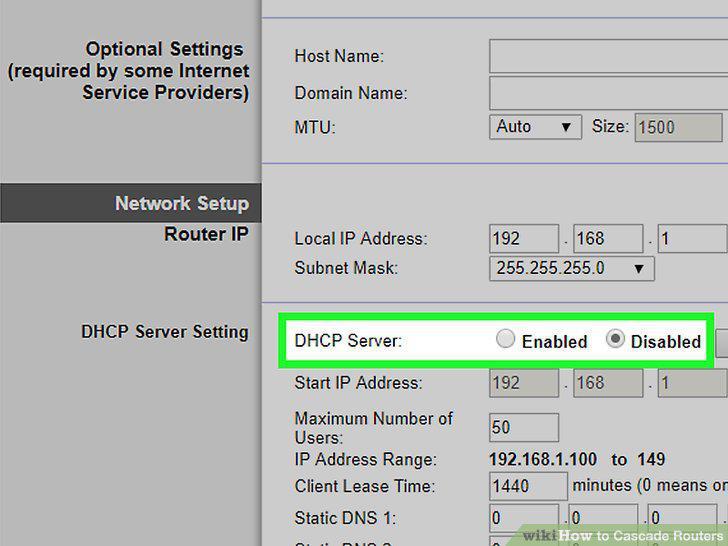Click the MTU: label
The width and height of the screenshot is (728, 546).
(x=315, y=127)
